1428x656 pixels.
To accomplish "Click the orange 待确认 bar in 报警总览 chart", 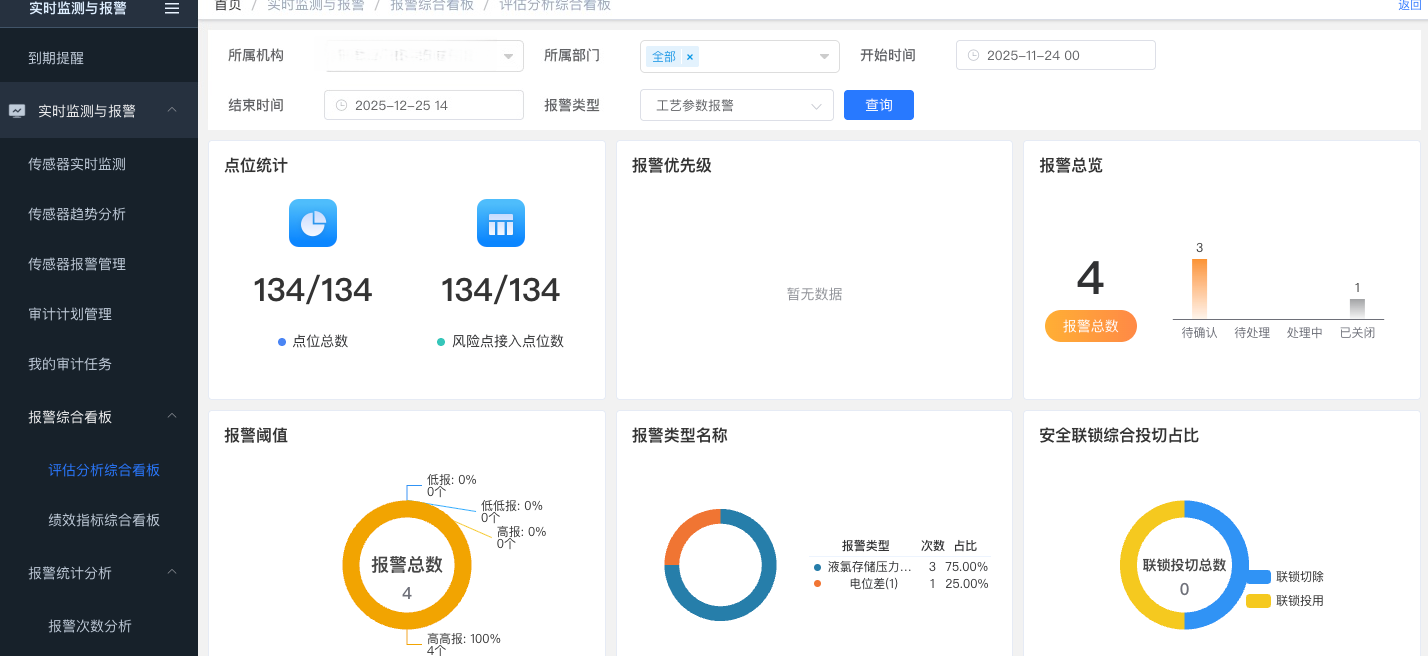I will [x=1199, y=289].
